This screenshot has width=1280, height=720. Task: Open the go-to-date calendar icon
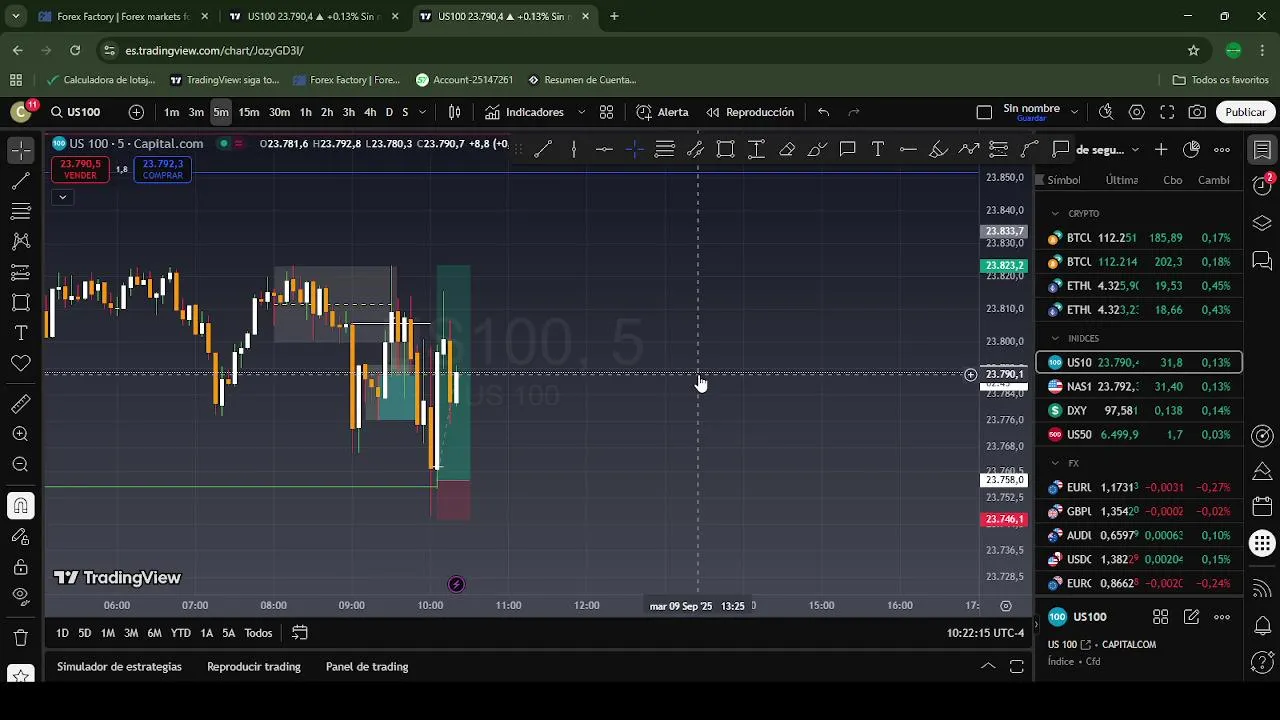tap(300, 633)
